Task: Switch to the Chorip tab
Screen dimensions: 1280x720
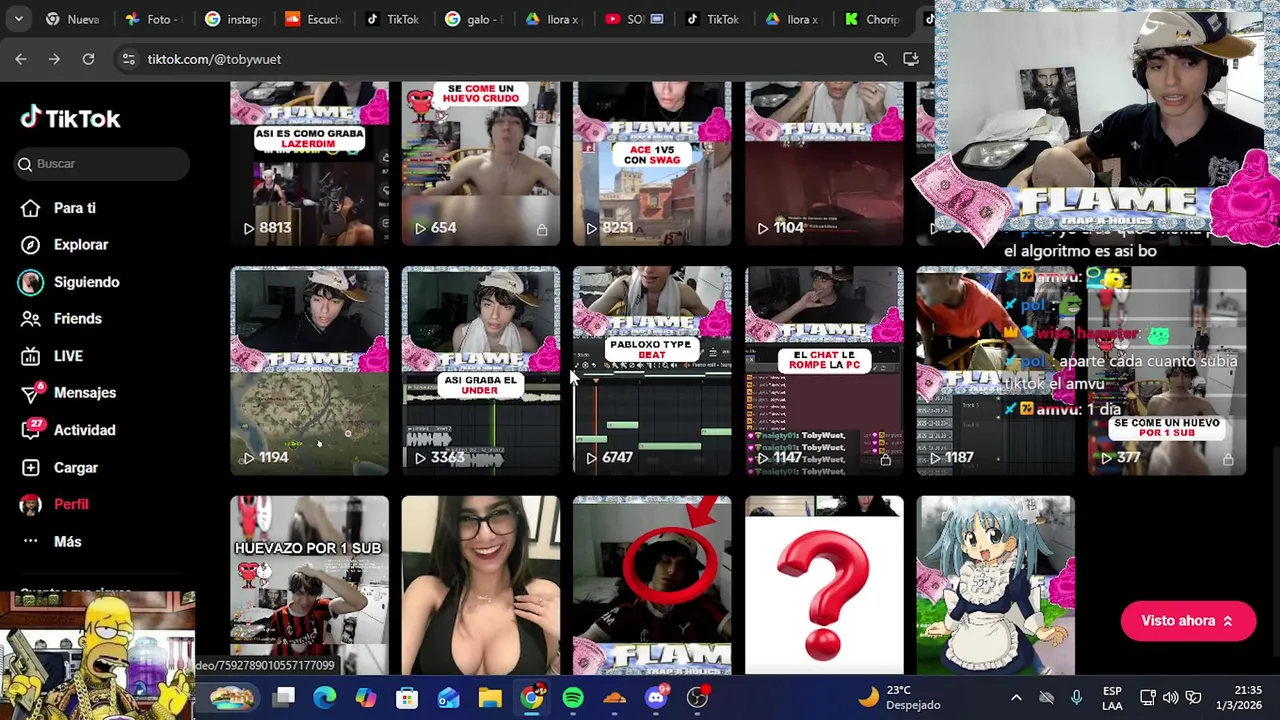Action: pos(872,19)
